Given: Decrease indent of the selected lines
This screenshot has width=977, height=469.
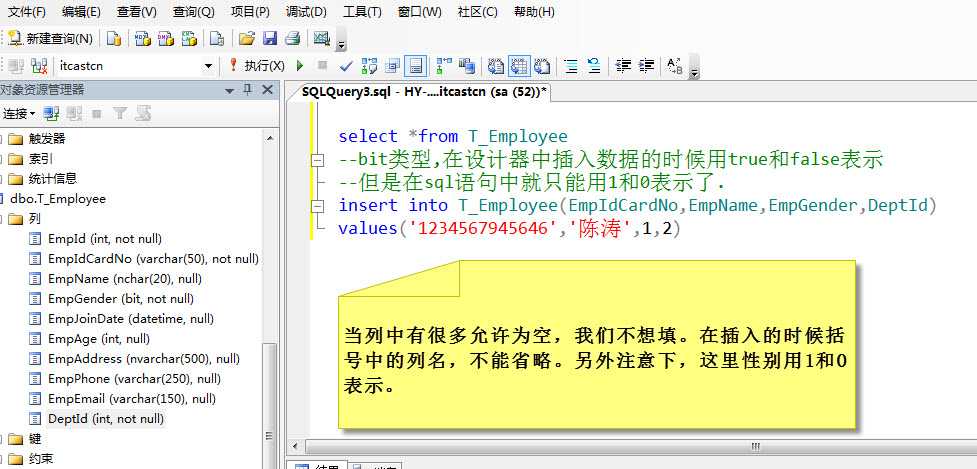Looking at the screenshot, I should click(x=622, y=65).
